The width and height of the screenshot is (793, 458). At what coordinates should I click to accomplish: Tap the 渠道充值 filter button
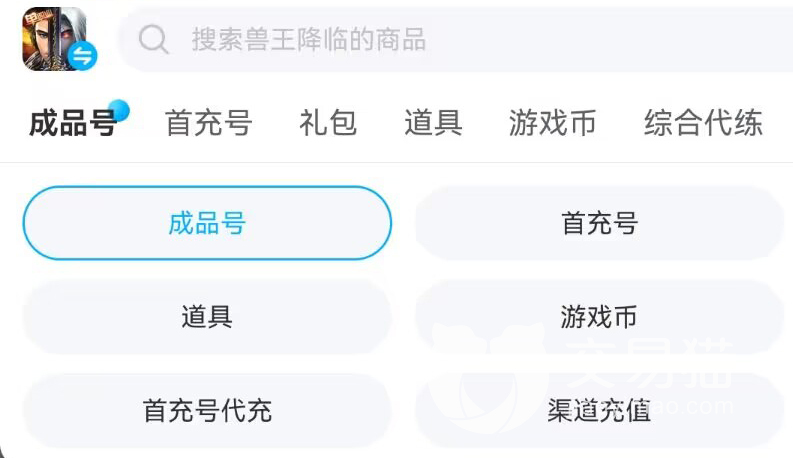pos(599,410)
